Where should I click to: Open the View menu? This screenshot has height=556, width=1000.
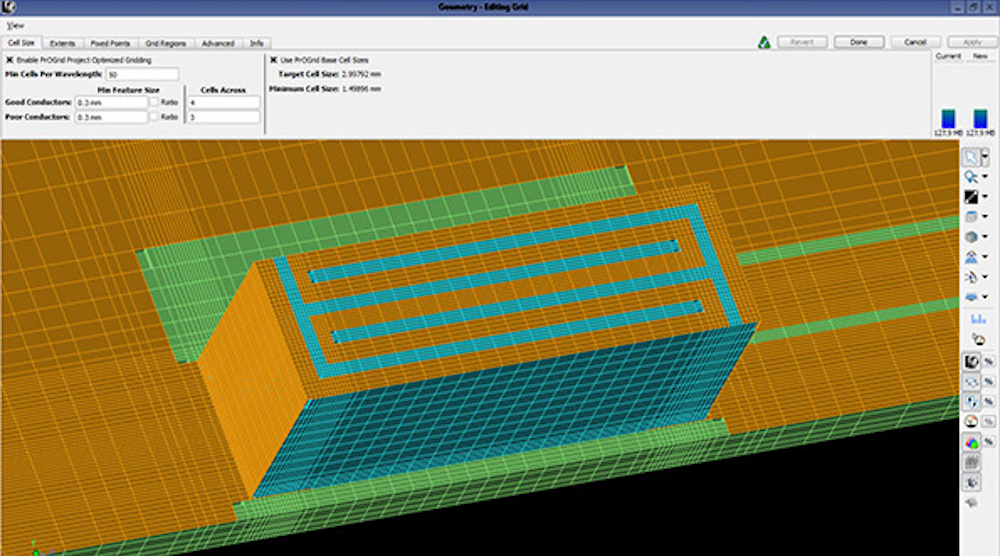[x=15, y=24]
